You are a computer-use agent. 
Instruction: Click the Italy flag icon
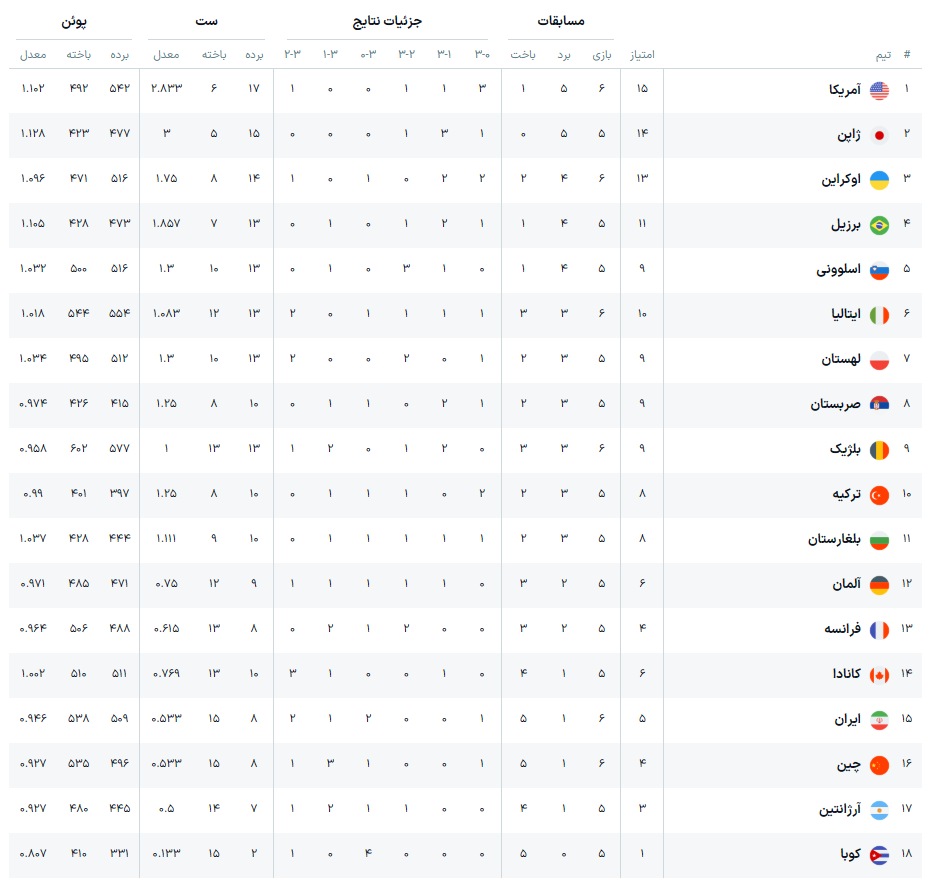pos(879,315)
